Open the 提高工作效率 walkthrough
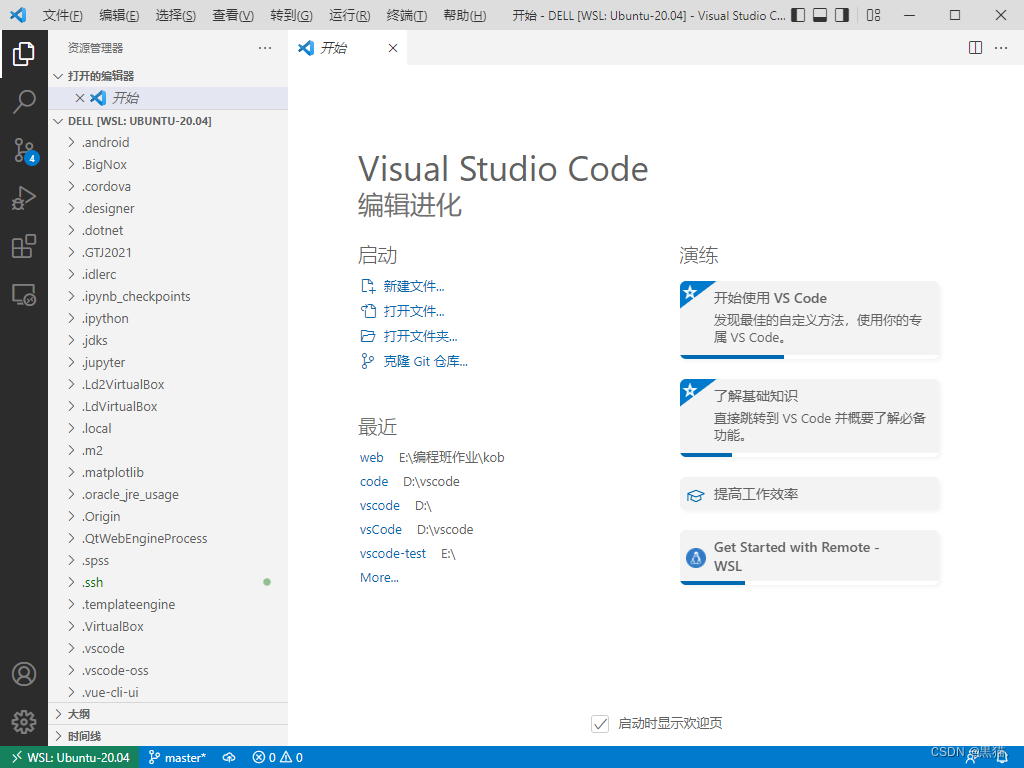The image size is (1024, 768). click(x=809, y=494)
